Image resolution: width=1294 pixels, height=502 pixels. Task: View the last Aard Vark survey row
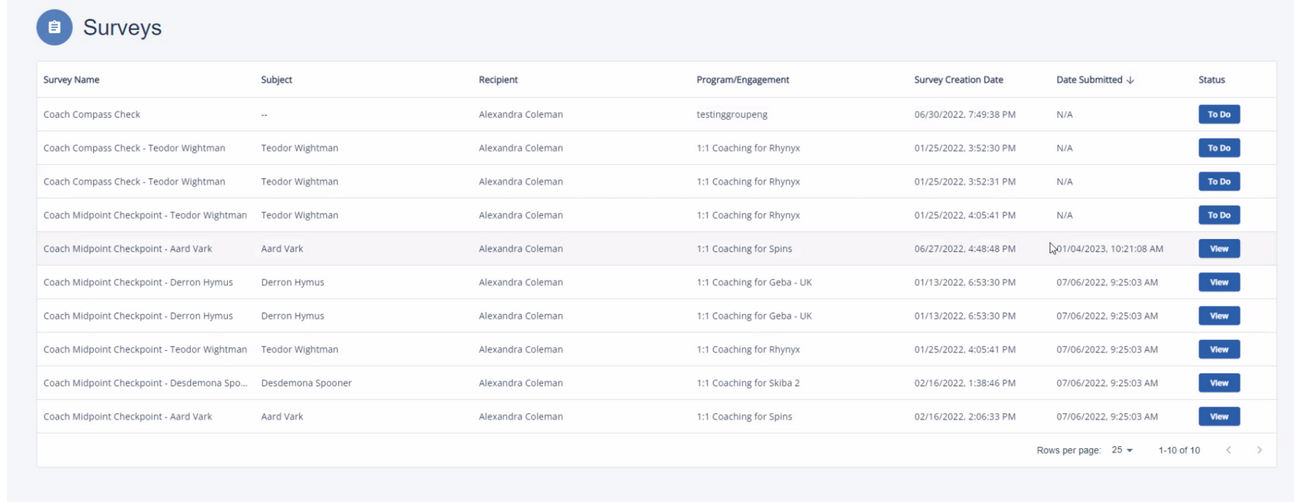[x=1219, y=416]
